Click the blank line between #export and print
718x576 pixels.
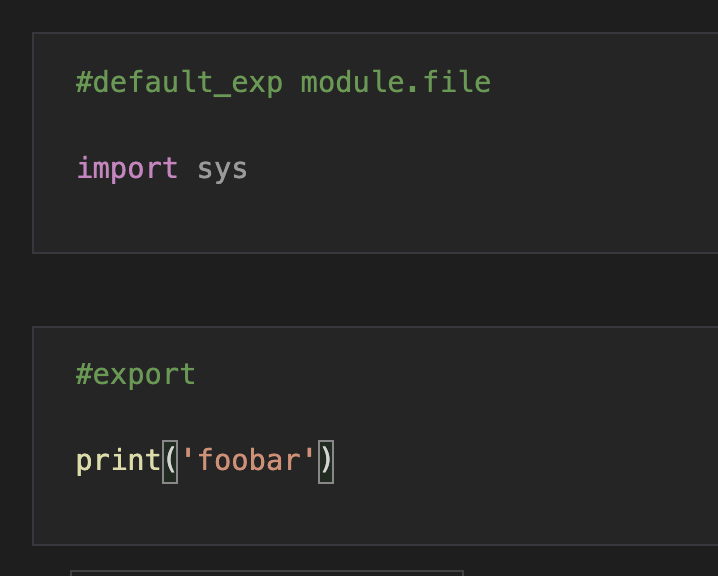(x=375, y=418)
